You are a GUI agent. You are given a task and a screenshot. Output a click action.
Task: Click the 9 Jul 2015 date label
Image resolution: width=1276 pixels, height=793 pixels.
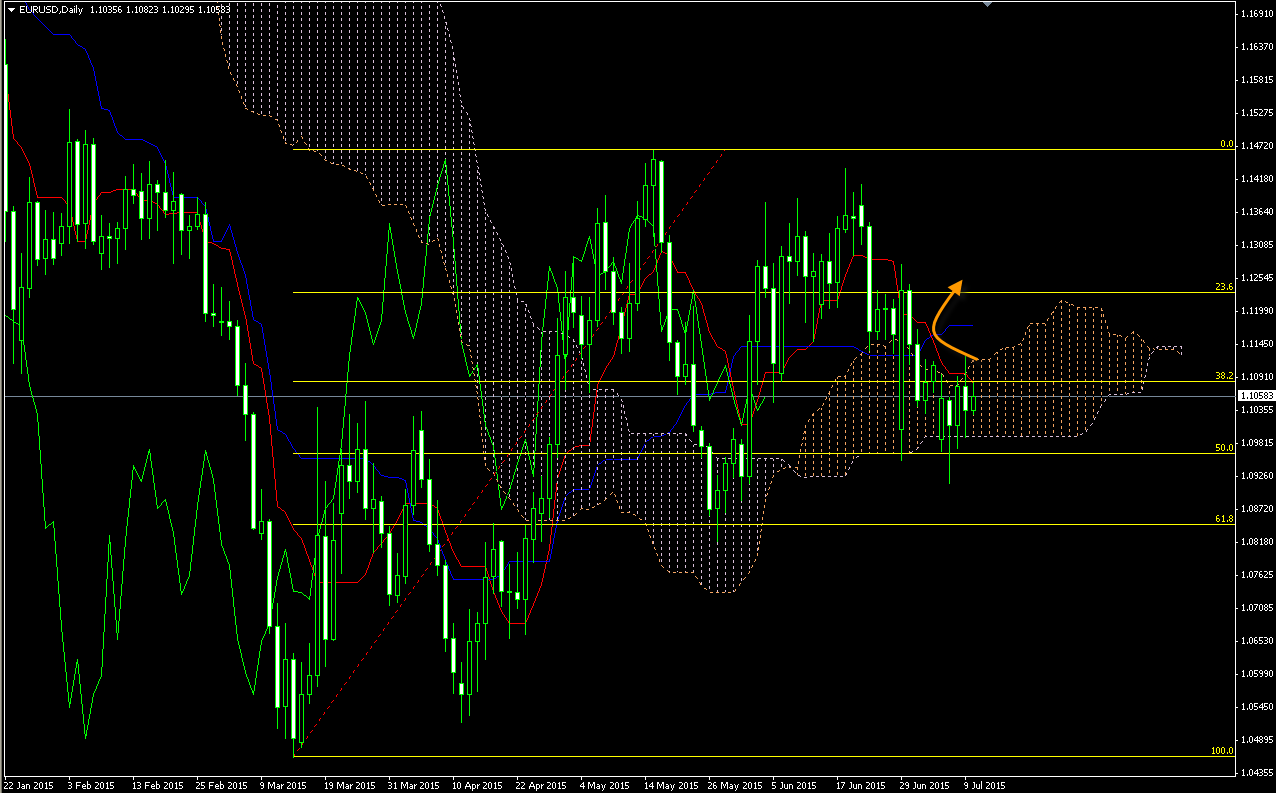984,786
